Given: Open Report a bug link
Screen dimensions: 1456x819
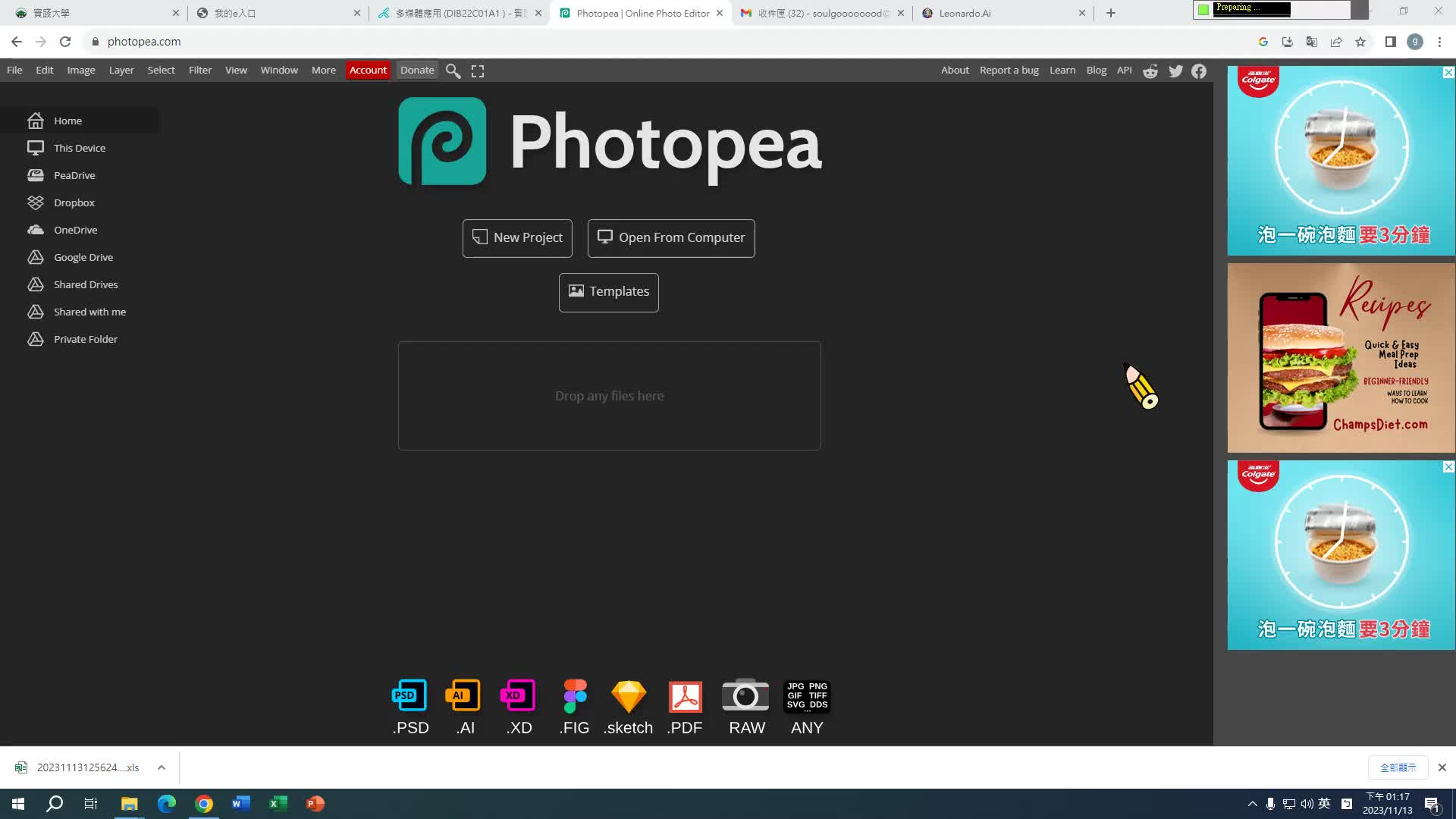Looking at the screenshot, I should pyautogui.click(x=1009, y=70).
